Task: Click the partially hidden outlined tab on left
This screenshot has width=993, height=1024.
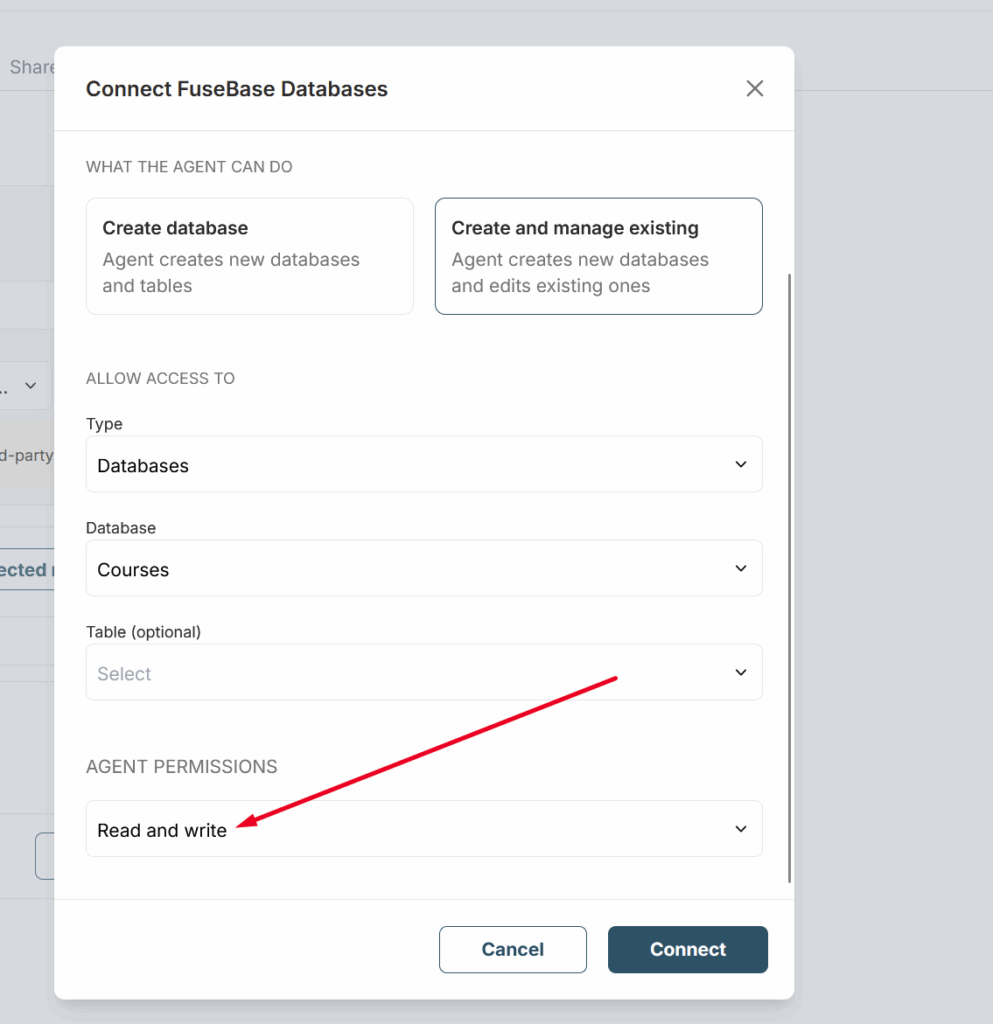Action: click(x=25, y=570)
